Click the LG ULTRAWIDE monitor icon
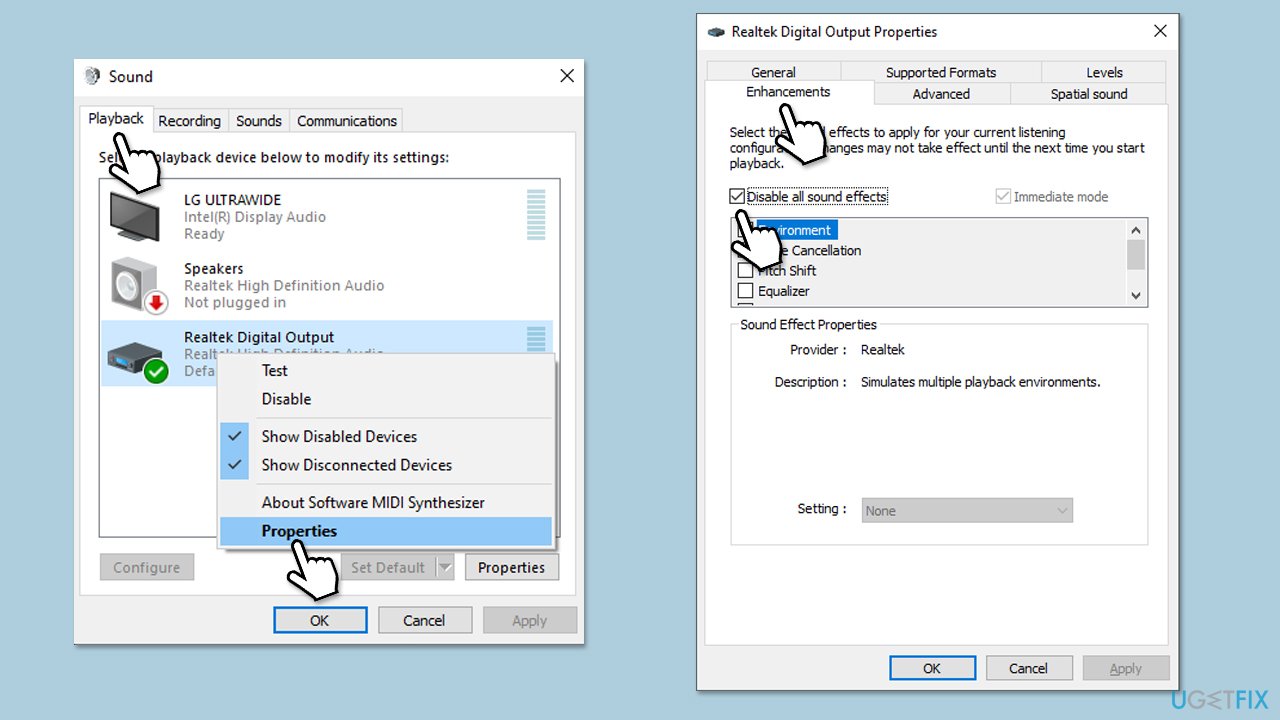The image size is (1280, 720). (x=134, y=215)
